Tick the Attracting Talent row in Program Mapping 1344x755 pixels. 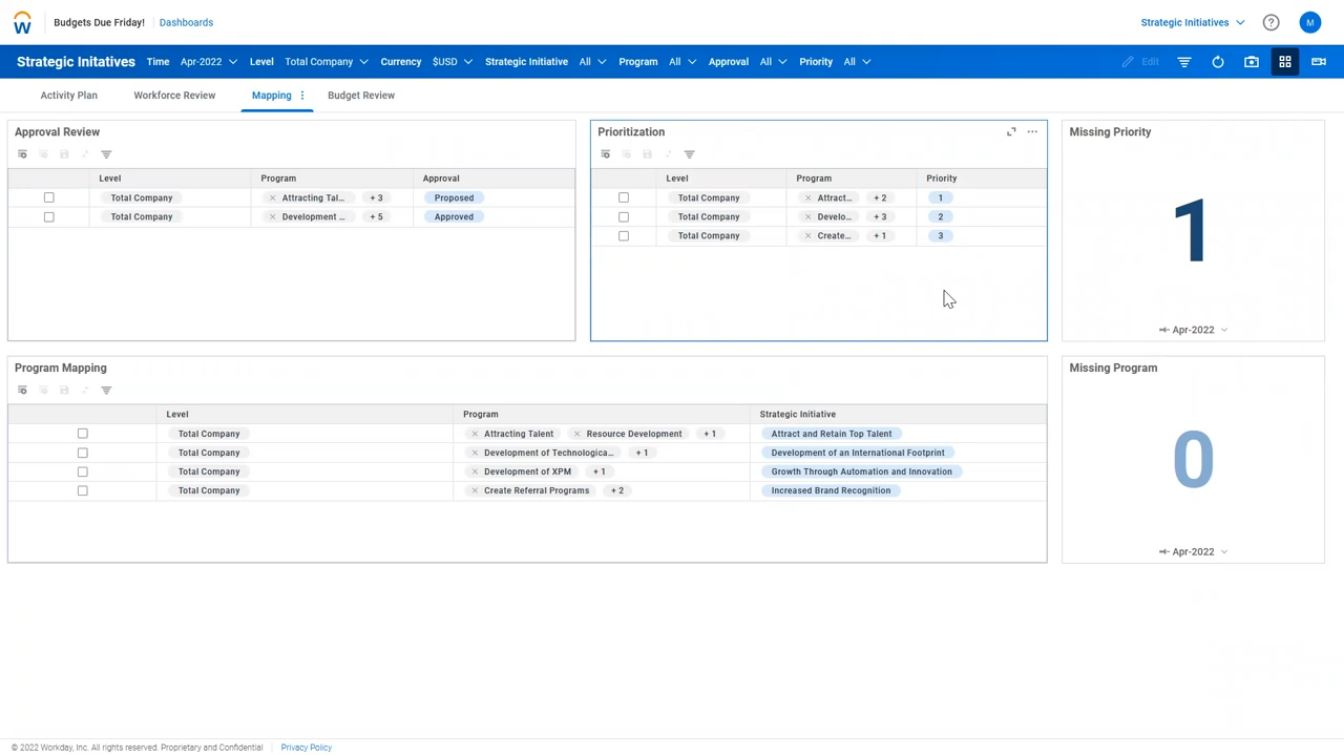83,433
